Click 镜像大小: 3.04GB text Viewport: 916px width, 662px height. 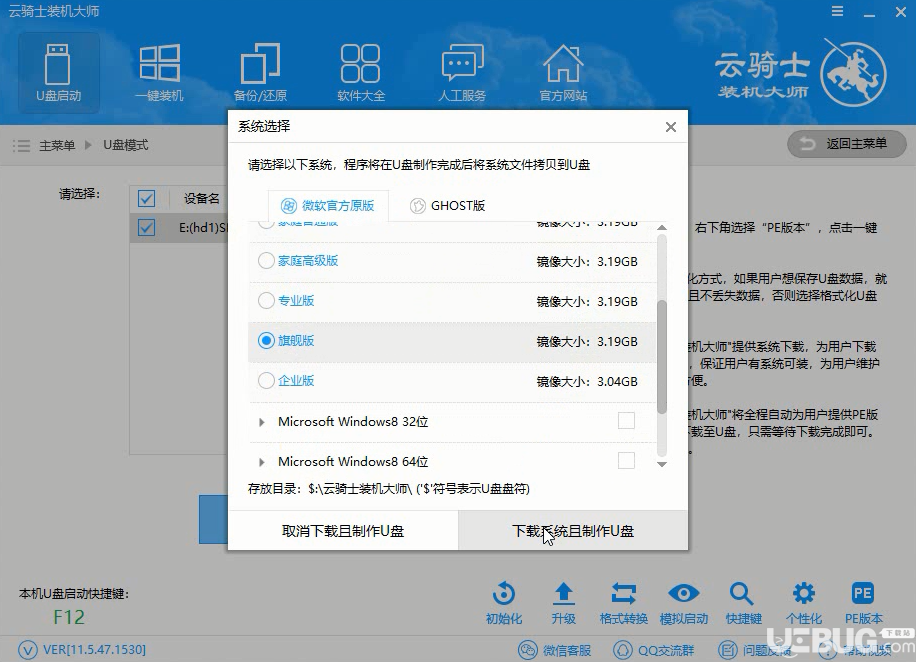[x=587, y=382]
